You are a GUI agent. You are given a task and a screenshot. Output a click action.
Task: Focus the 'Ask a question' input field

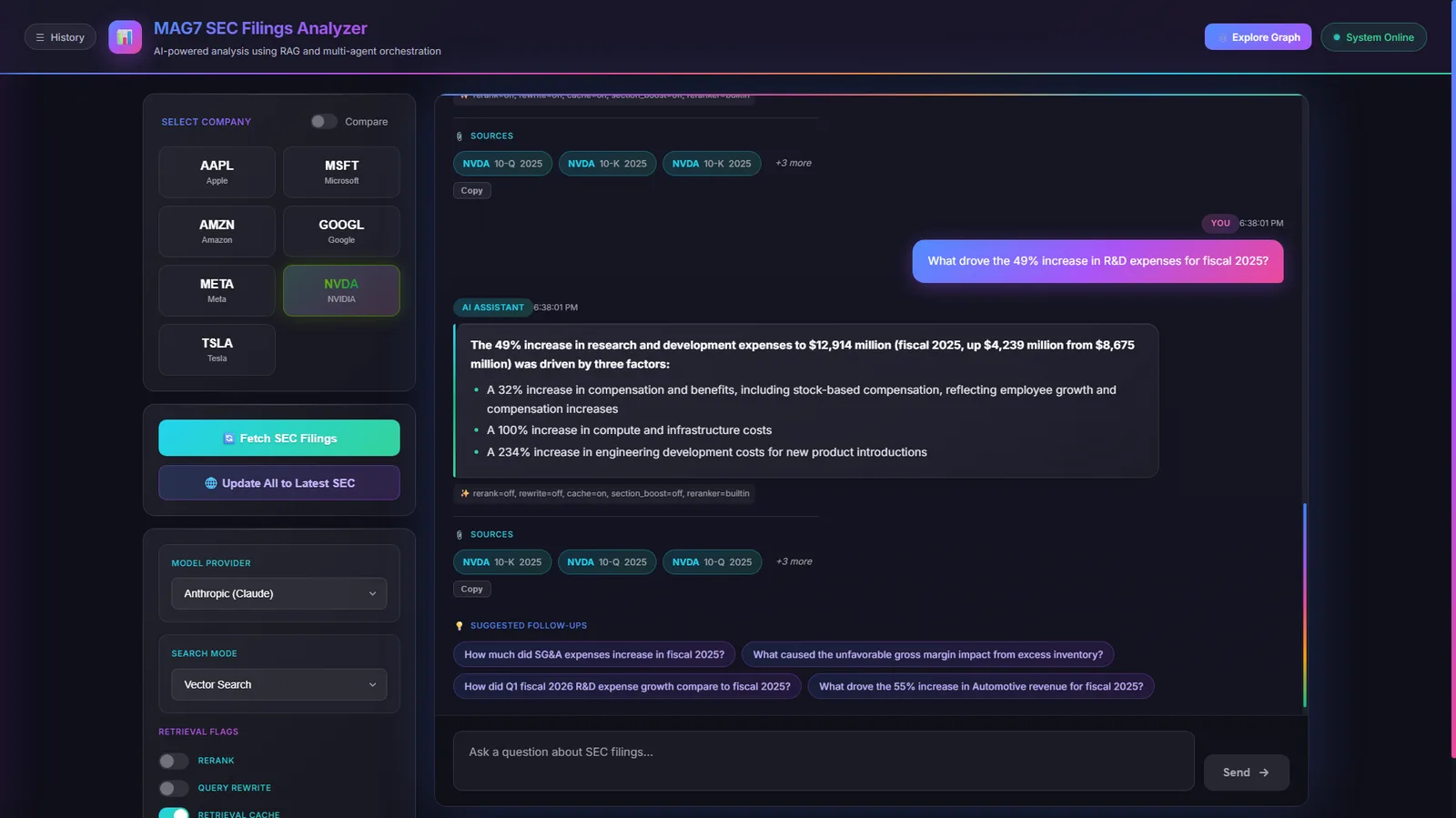point(824,761)
